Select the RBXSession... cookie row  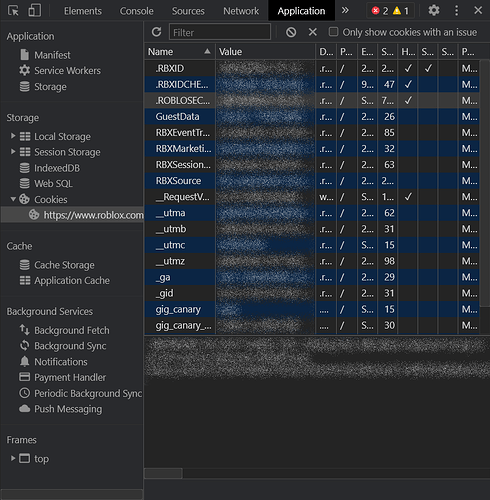[x=312, y=165]
